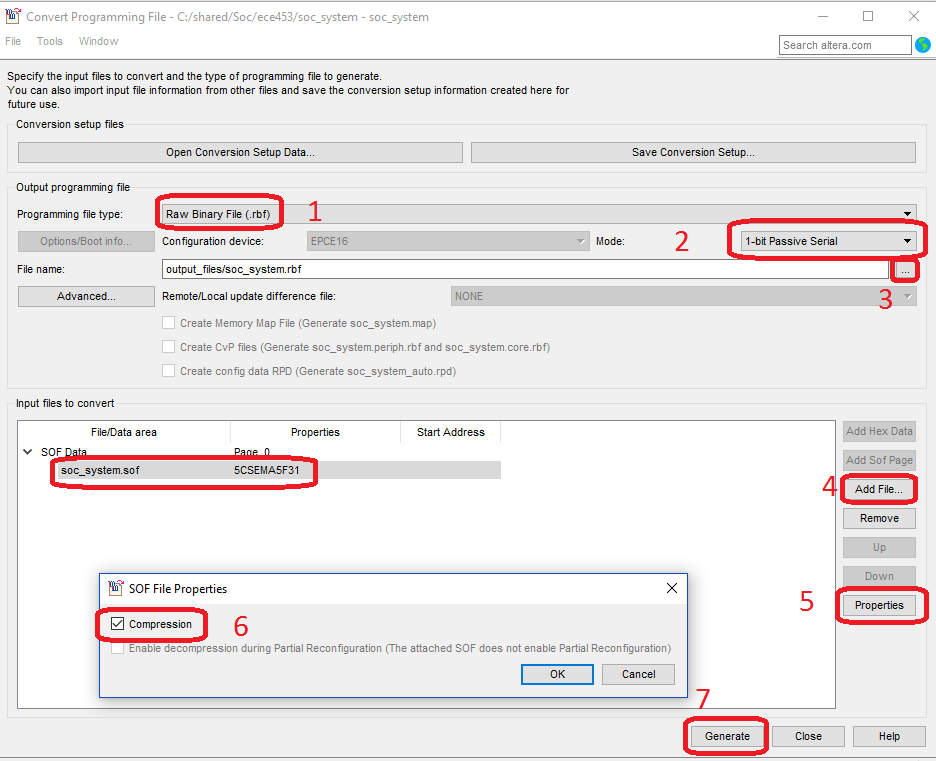Image resolution: width=936 pixels, height=761 pixels.
Task: Click the globe icon beside the search box
Action: pos(923,45)
